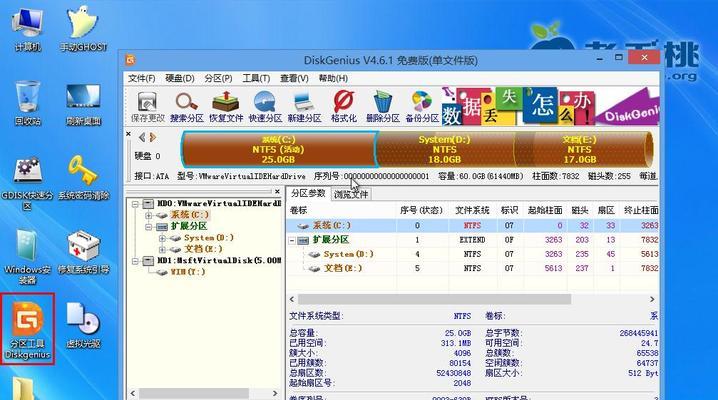This screenshot has height=400, width=718.
Task: Select 系统(C:) in the disk tree
Action: click(x=190, y=215)
